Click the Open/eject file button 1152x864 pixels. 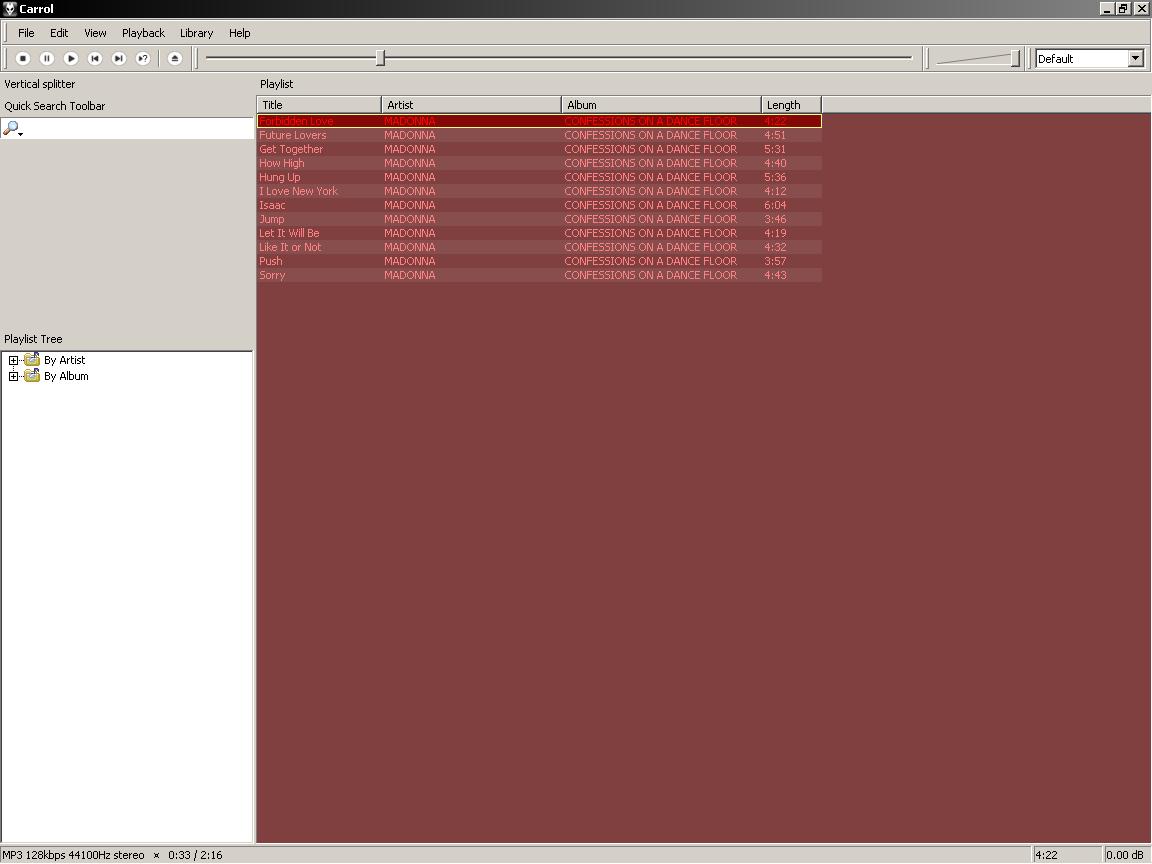[x=175, y=59]
